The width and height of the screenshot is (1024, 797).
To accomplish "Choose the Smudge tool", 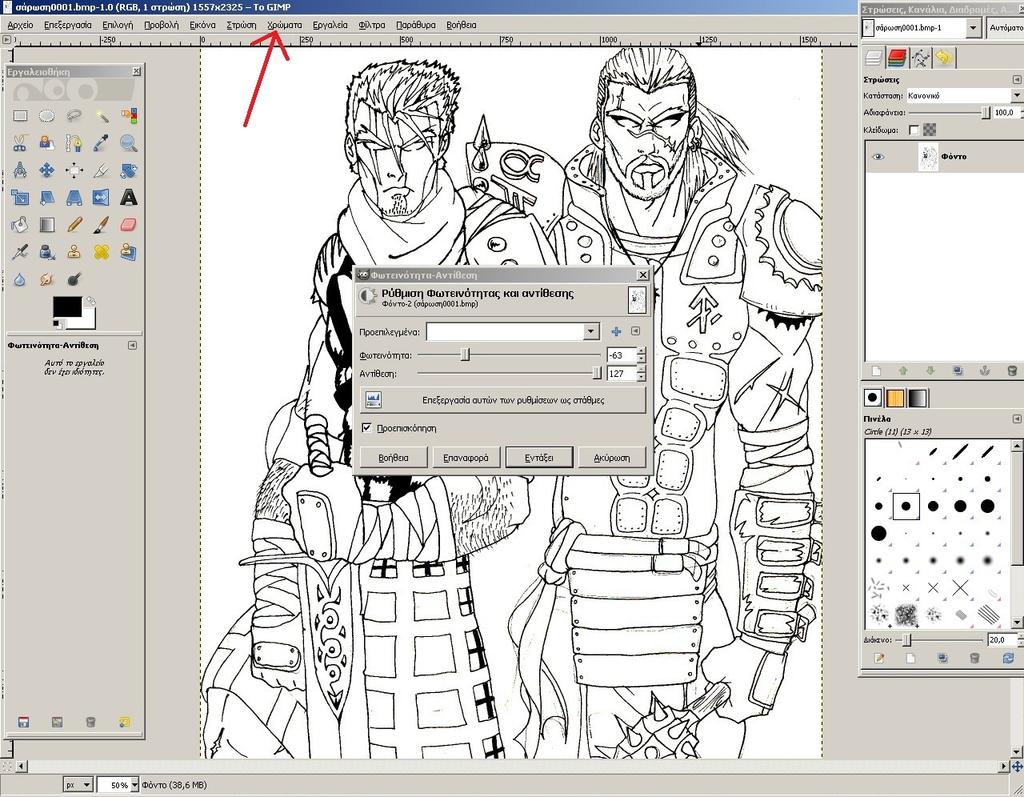I will coord(46,279).
